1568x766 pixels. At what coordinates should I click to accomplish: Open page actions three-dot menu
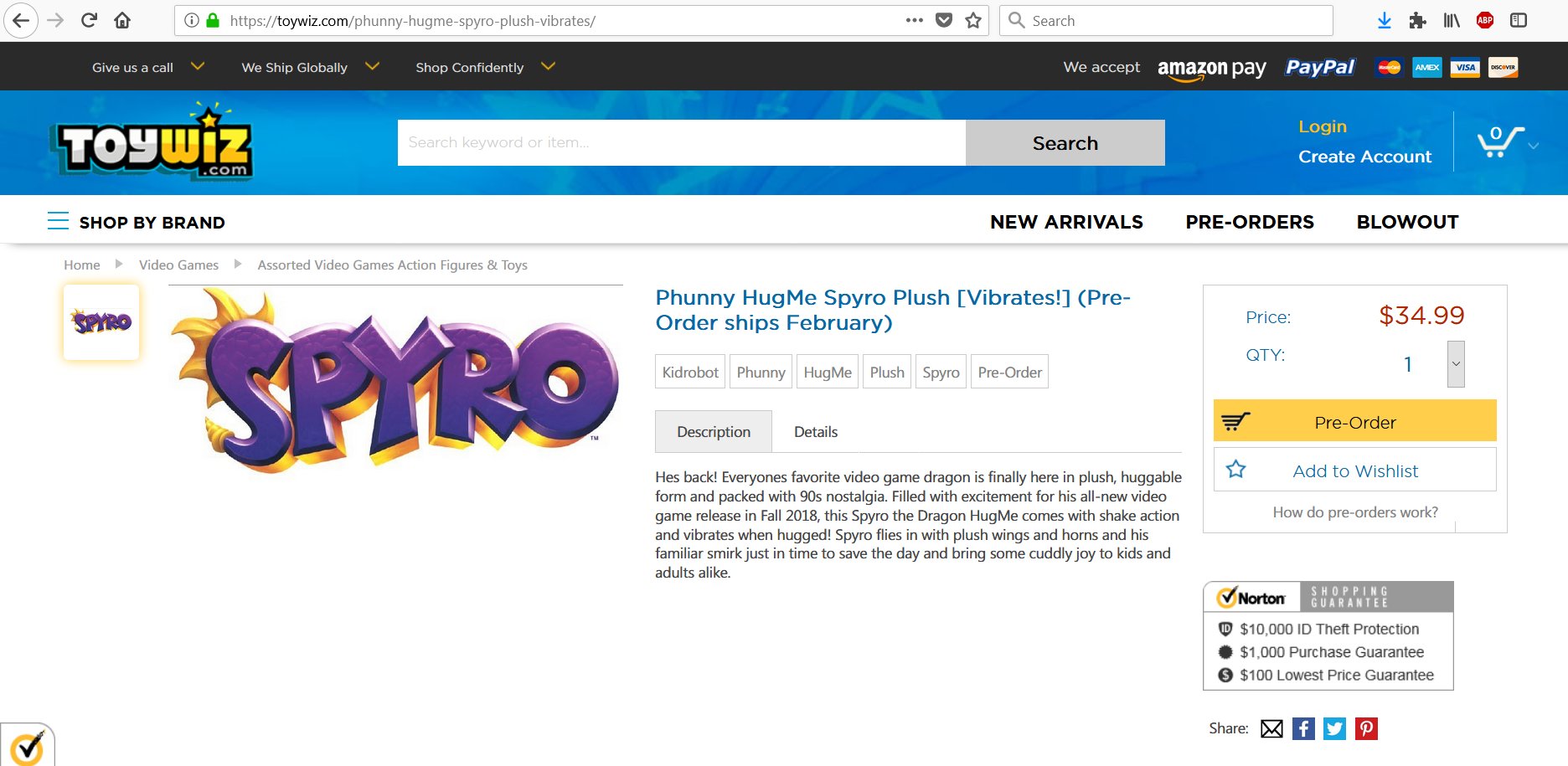tap(915, 20)
